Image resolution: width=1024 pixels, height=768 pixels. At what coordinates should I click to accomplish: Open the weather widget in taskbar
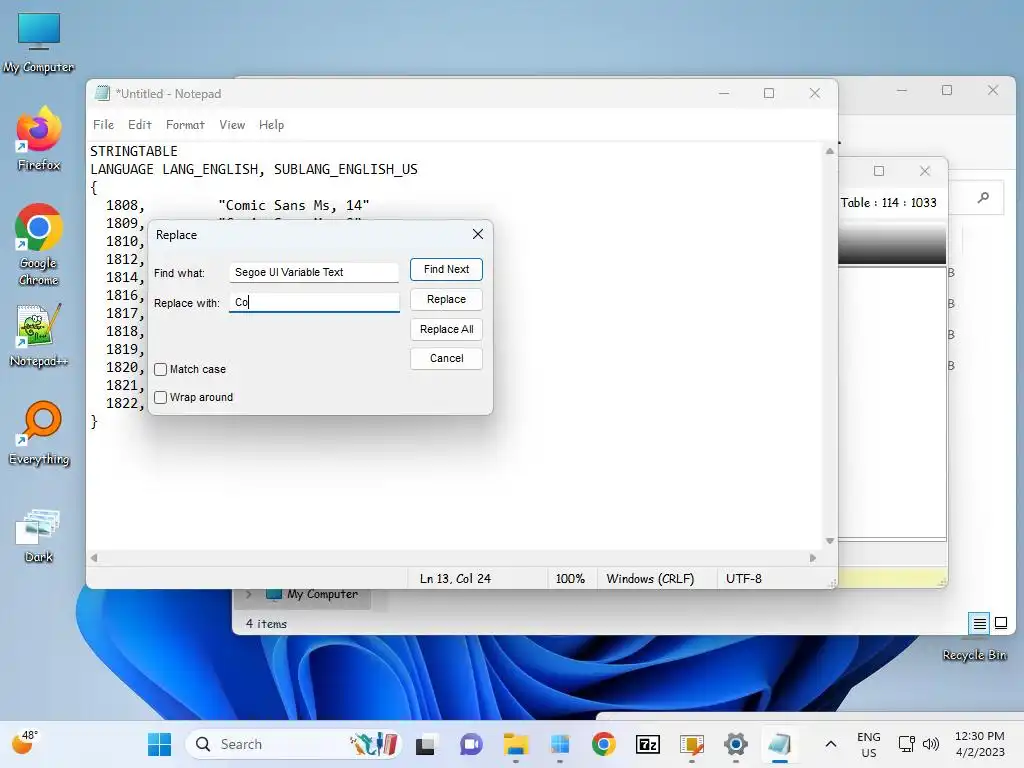25,743
